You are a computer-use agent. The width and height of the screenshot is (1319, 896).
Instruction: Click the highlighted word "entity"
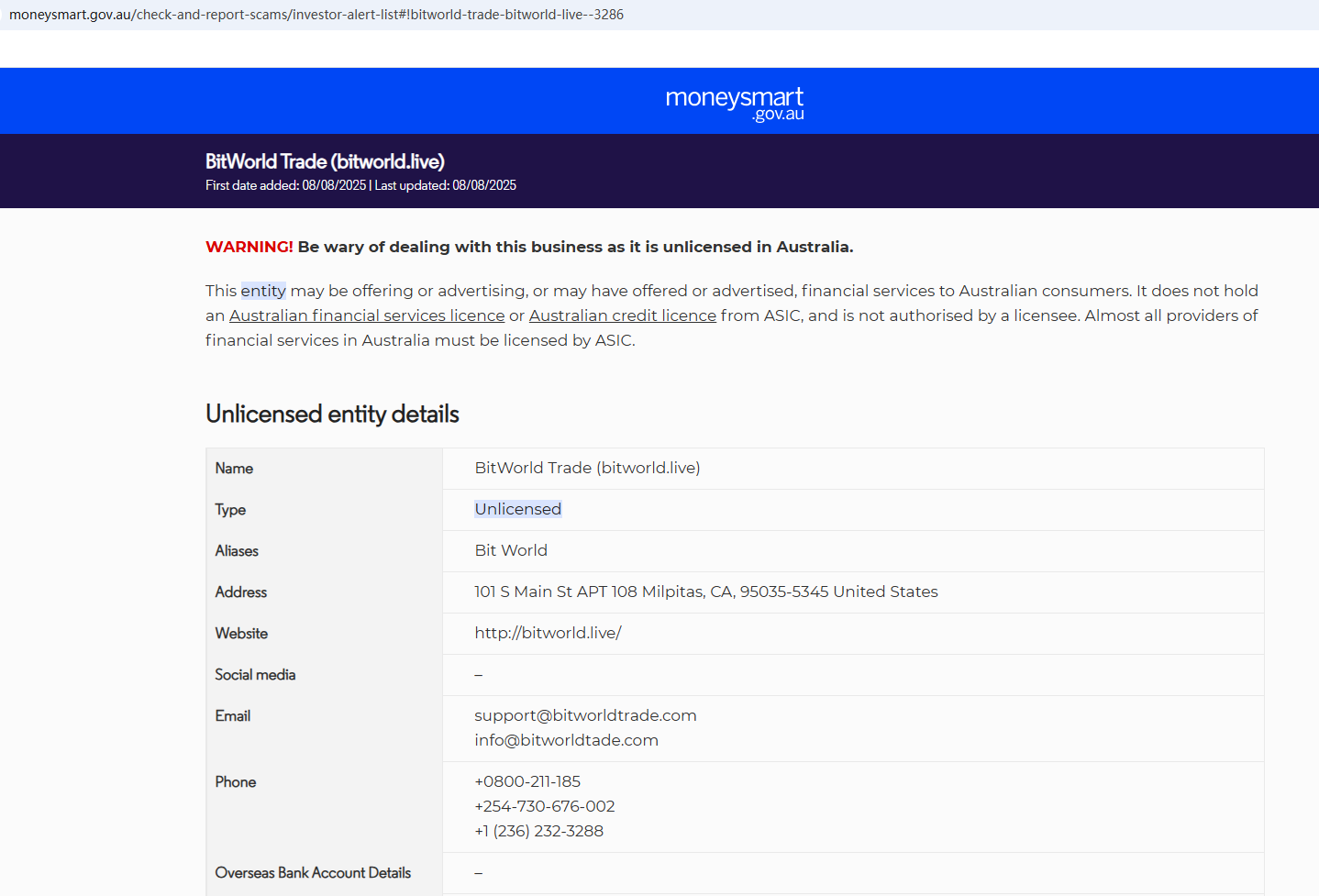[x=263, y=291]
